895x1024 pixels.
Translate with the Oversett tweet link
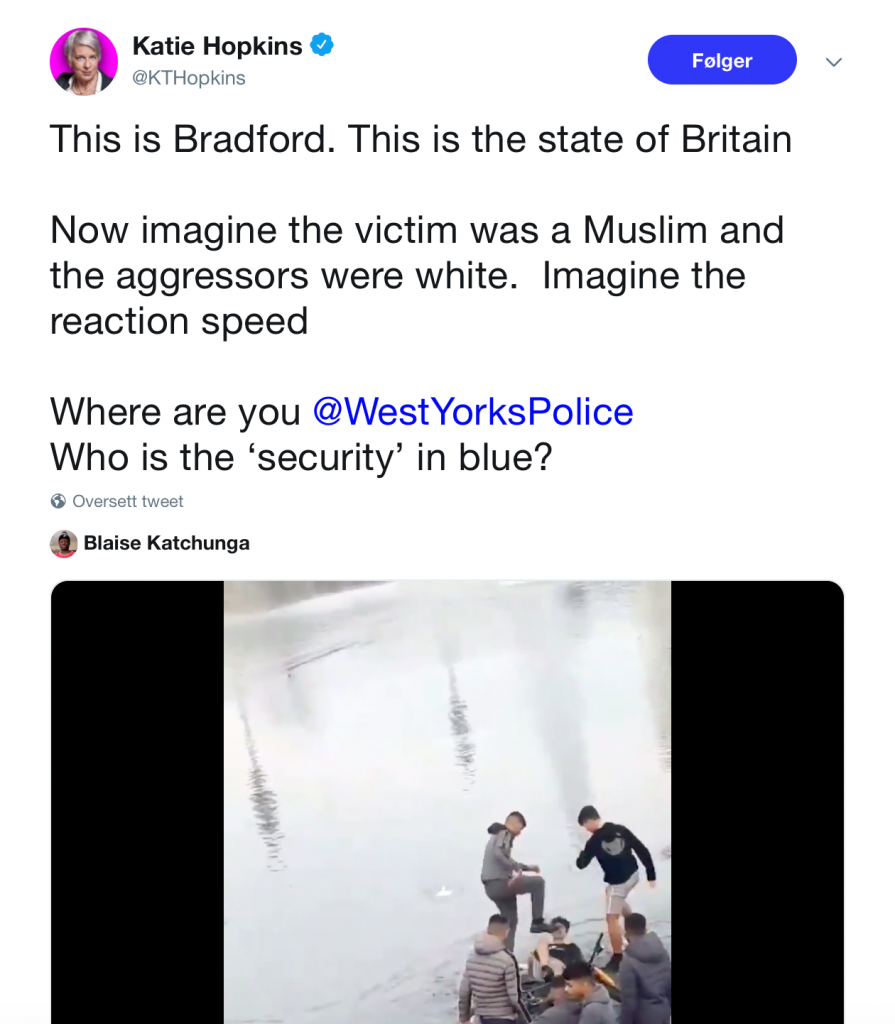[127, 501]
